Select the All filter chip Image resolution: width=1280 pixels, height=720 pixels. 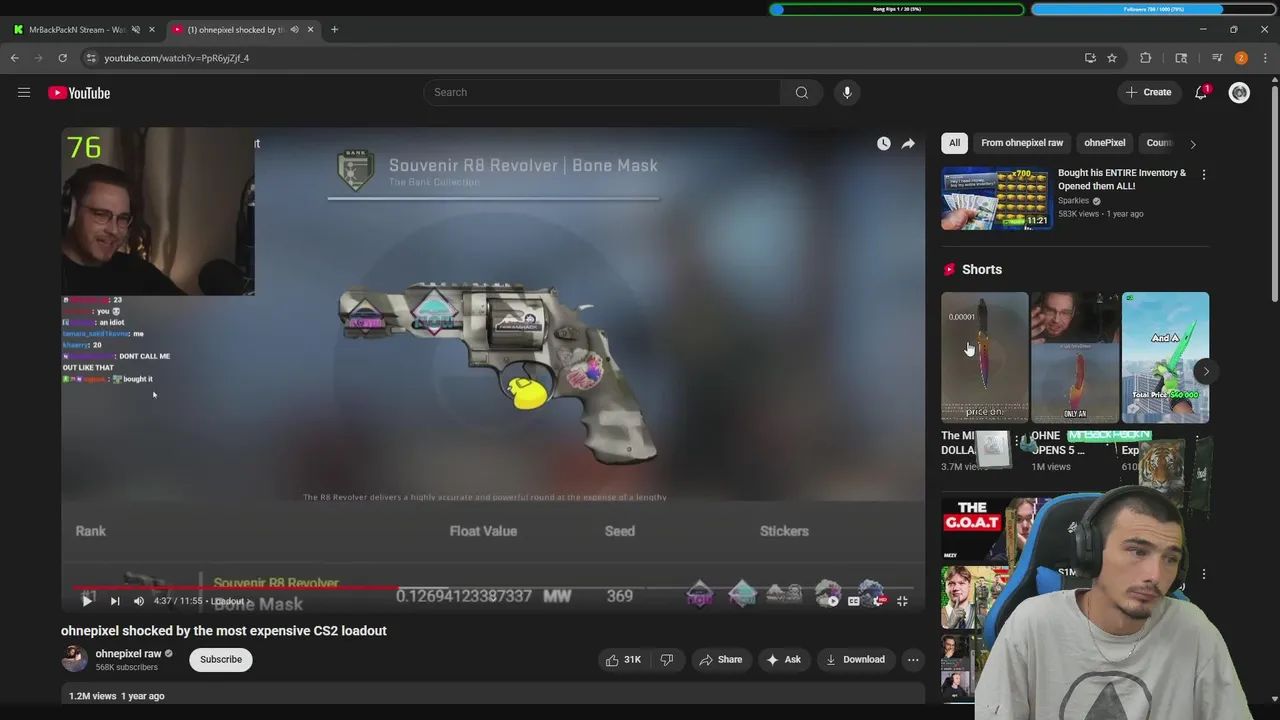tap(954, 143)
